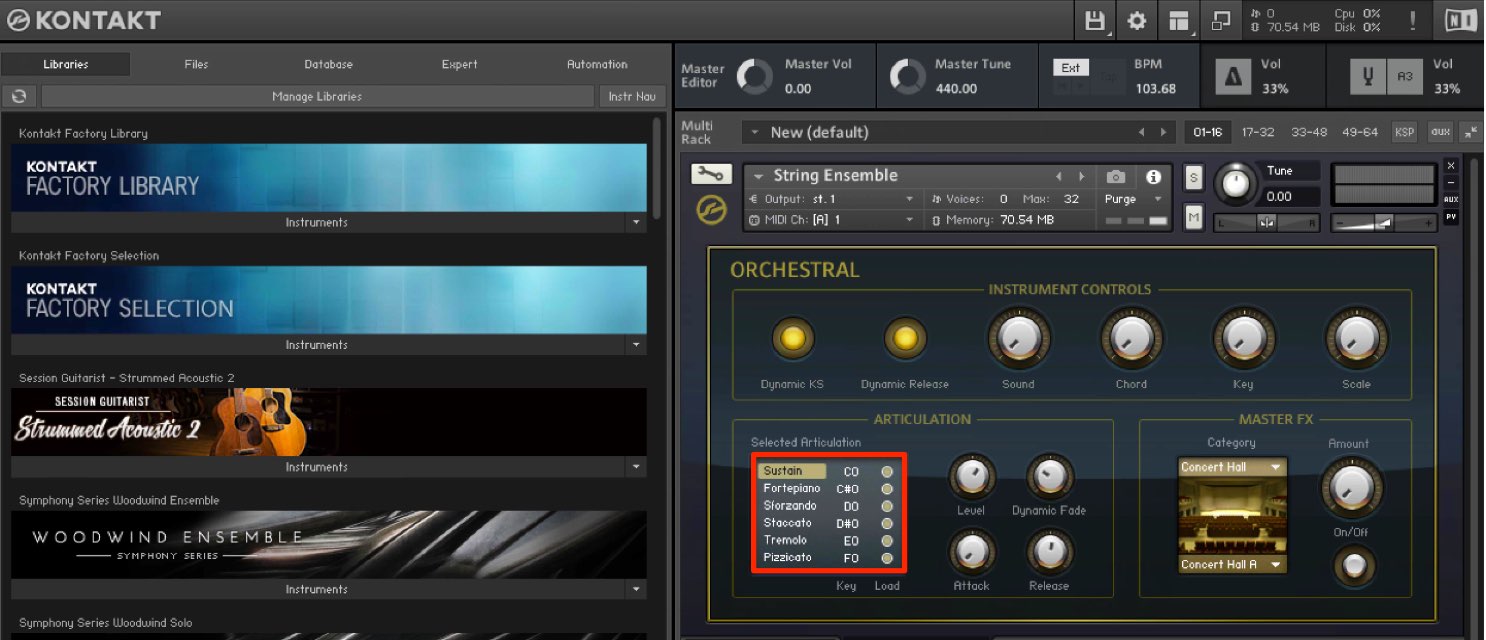The image size is (1486, 640).
Task: Open the Concert Hall category dropdown
Action: click(1232, 467)
